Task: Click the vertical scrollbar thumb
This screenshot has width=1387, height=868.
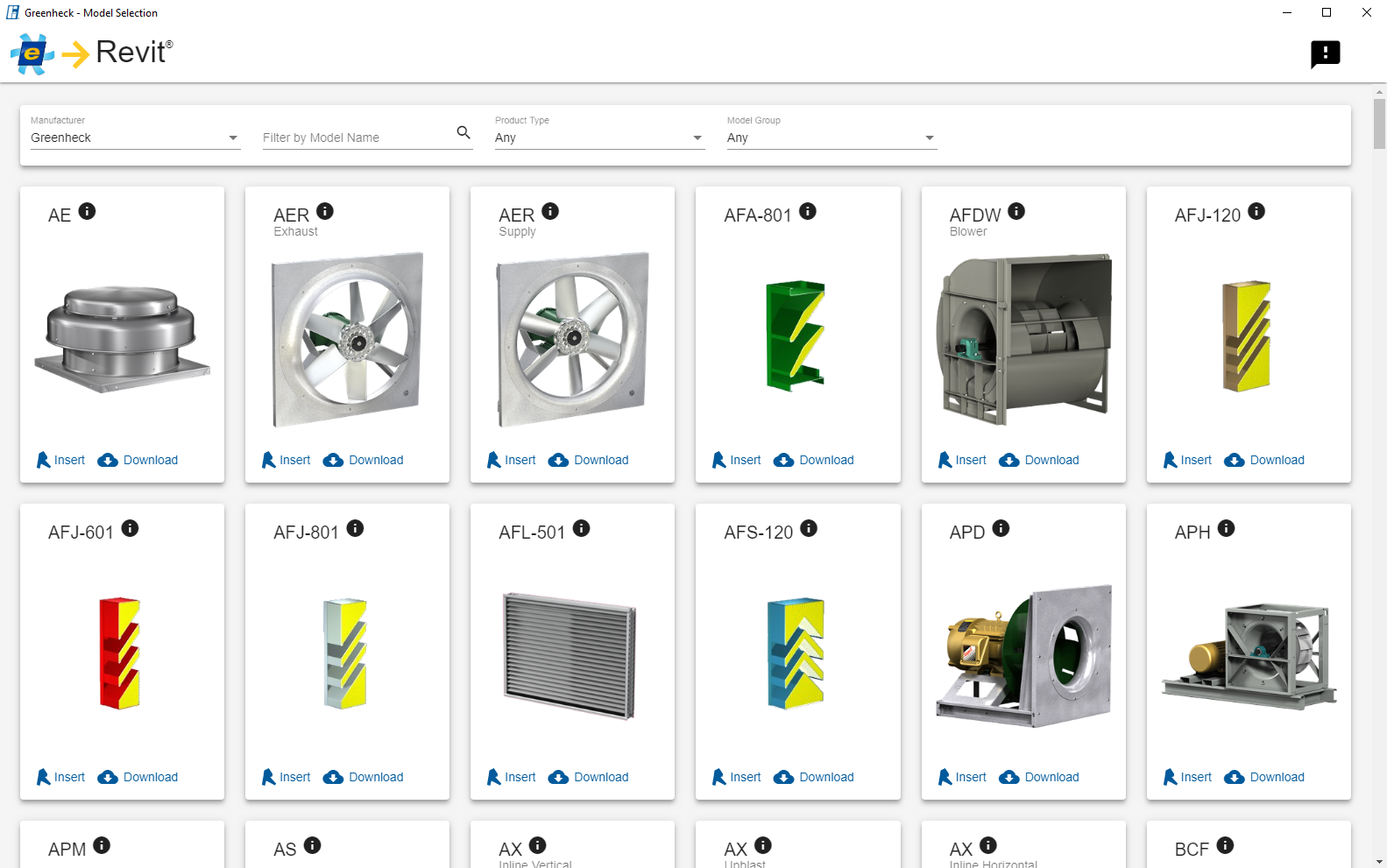Action: 1379,123
